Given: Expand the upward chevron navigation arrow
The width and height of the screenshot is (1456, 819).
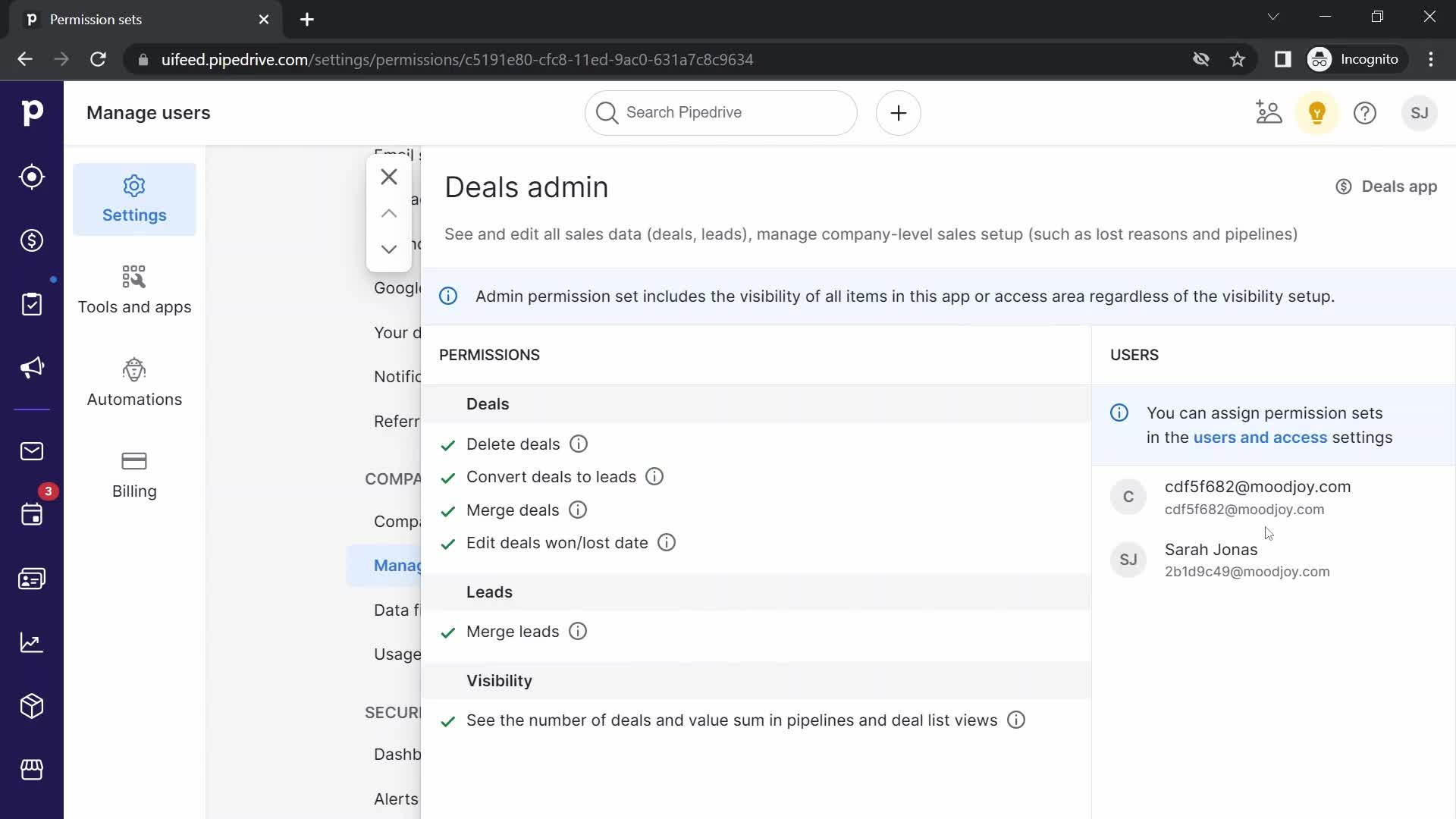Looking at the screenshot, I should click(388, 213).
